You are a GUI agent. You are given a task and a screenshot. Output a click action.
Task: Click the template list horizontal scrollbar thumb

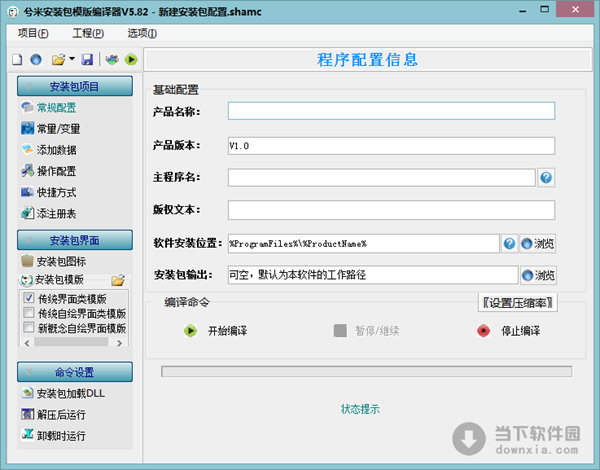point(71,342)
